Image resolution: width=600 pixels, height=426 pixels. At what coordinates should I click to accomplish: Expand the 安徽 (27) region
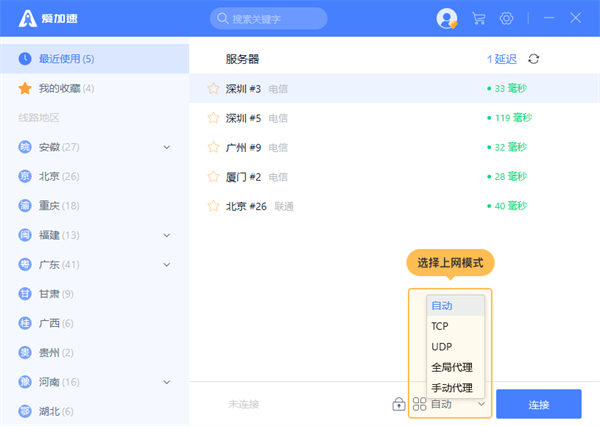click(167, 148)
